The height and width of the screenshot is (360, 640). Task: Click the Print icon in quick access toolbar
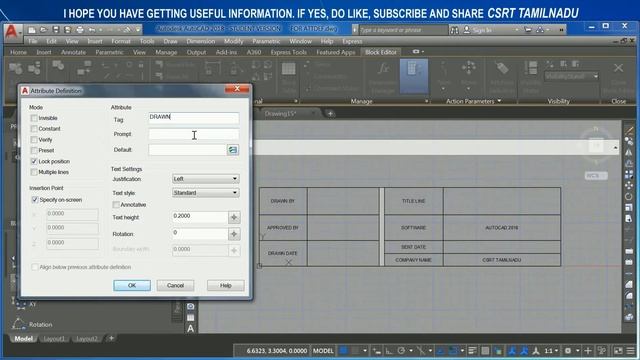(x=80, y=30)
